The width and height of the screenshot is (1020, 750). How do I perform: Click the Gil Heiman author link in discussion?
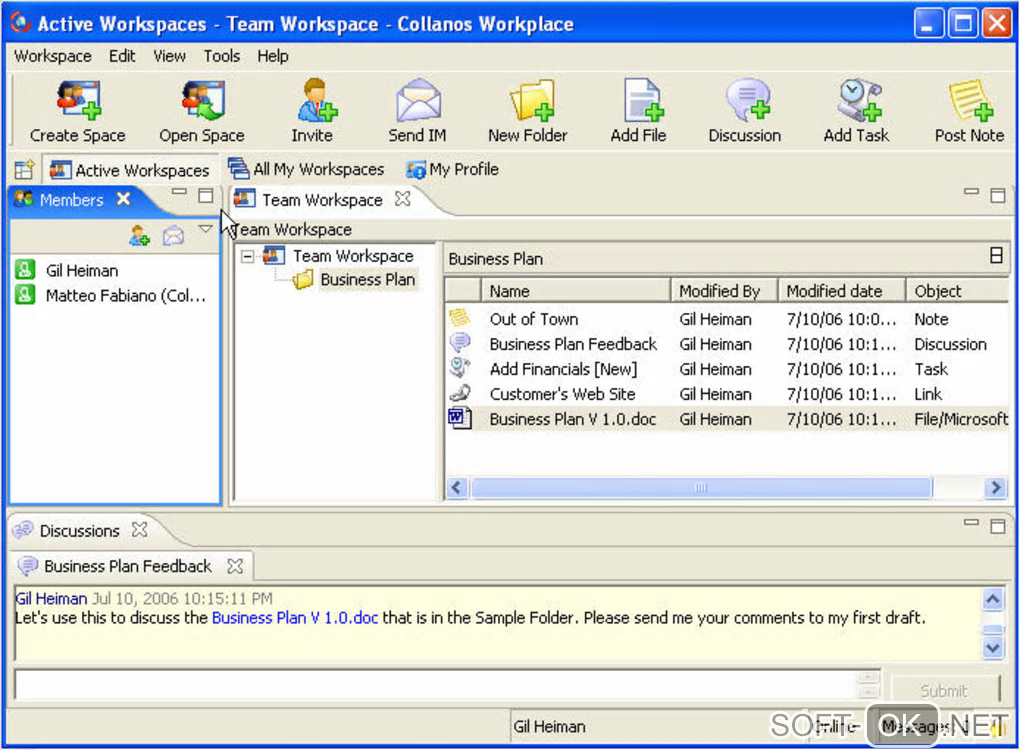(51, 598)
